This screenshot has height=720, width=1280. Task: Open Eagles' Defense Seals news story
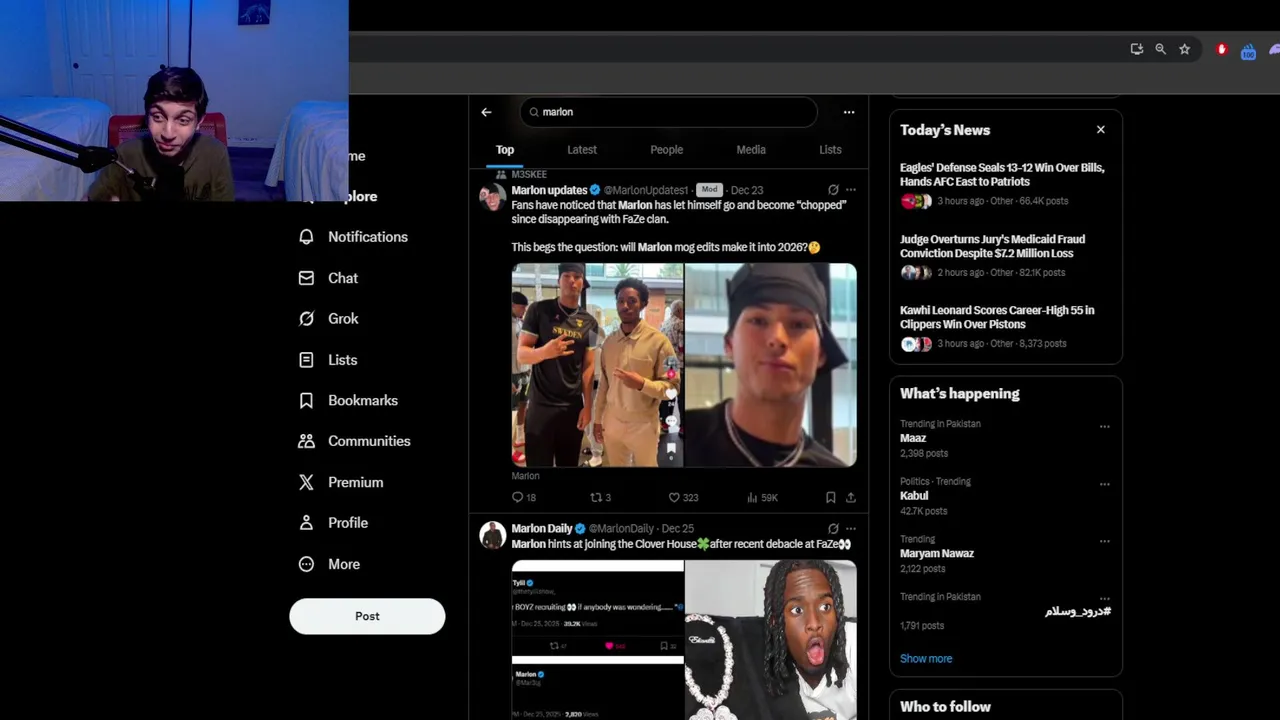click(x=1003, y=175)
